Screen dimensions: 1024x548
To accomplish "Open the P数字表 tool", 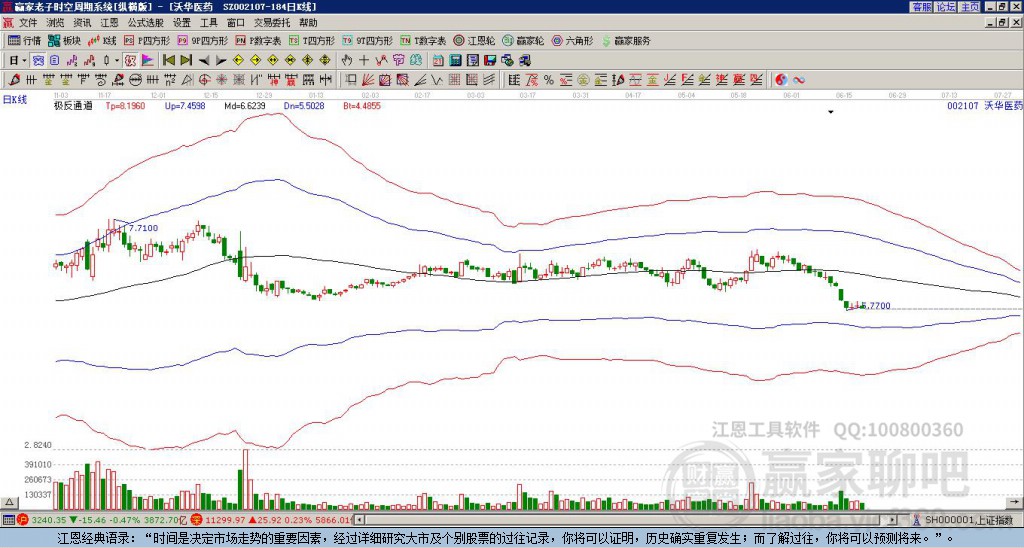I will pyautogui.click(x=258, y=40).
